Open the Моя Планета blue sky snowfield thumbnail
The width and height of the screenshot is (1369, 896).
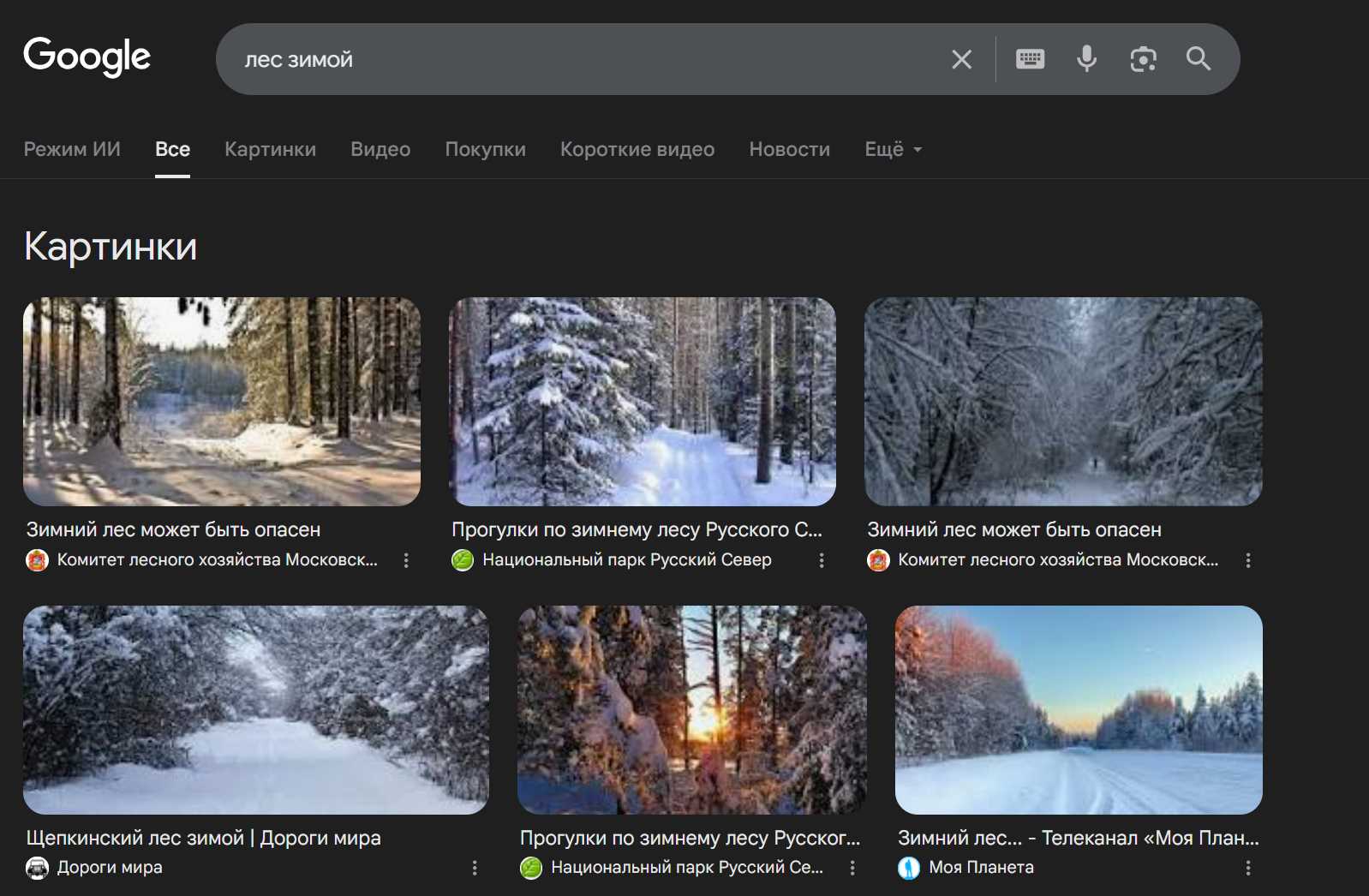coord(1079,710)
